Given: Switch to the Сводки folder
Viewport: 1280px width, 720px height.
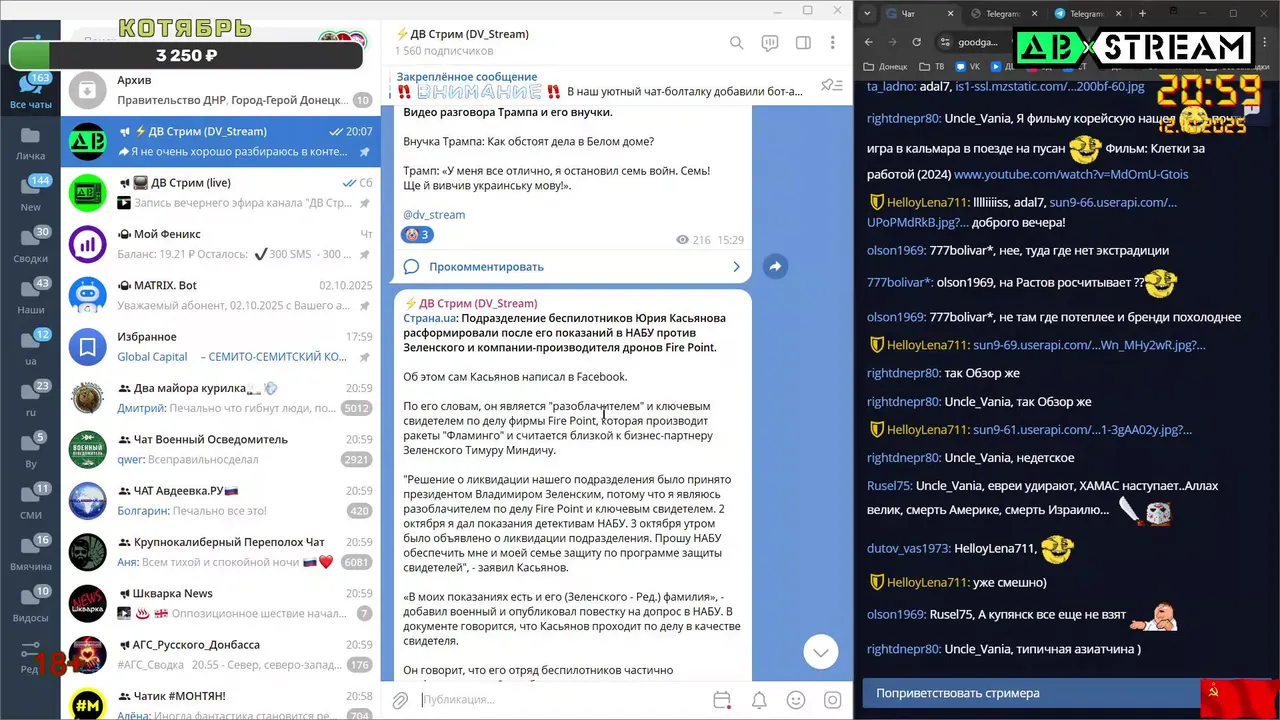Looking at the screenshot, I should coord(30,246).
